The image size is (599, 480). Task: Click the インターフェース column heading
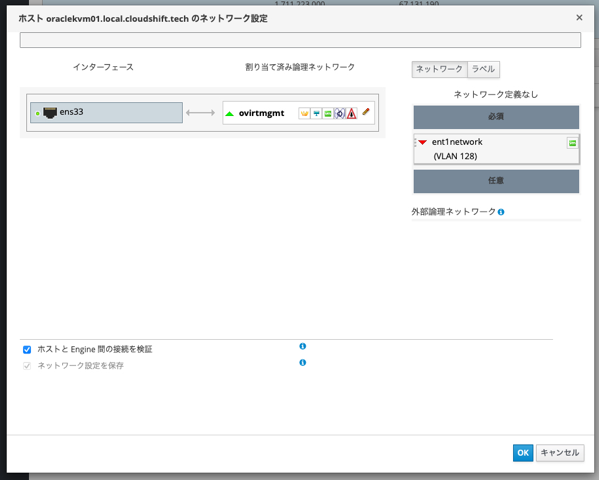(103, 67)
